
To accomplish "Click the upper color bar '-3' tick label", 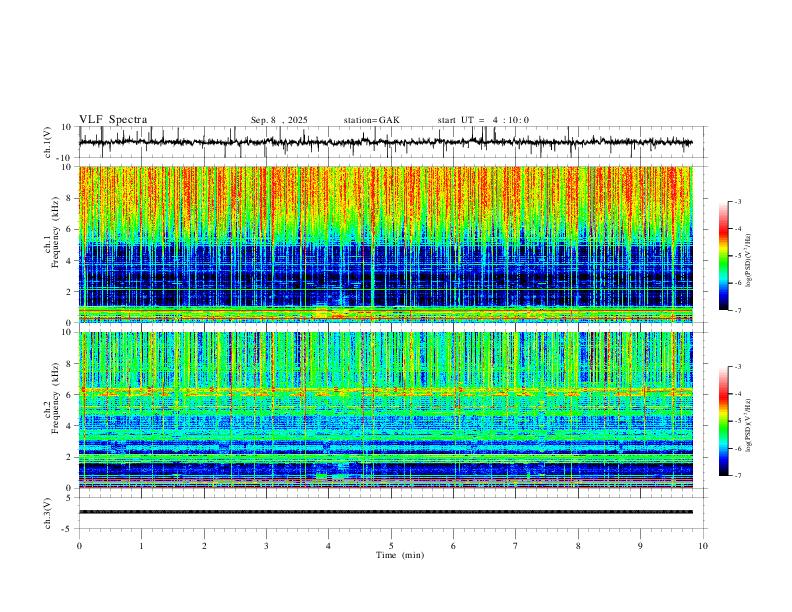I will [737, 201].
